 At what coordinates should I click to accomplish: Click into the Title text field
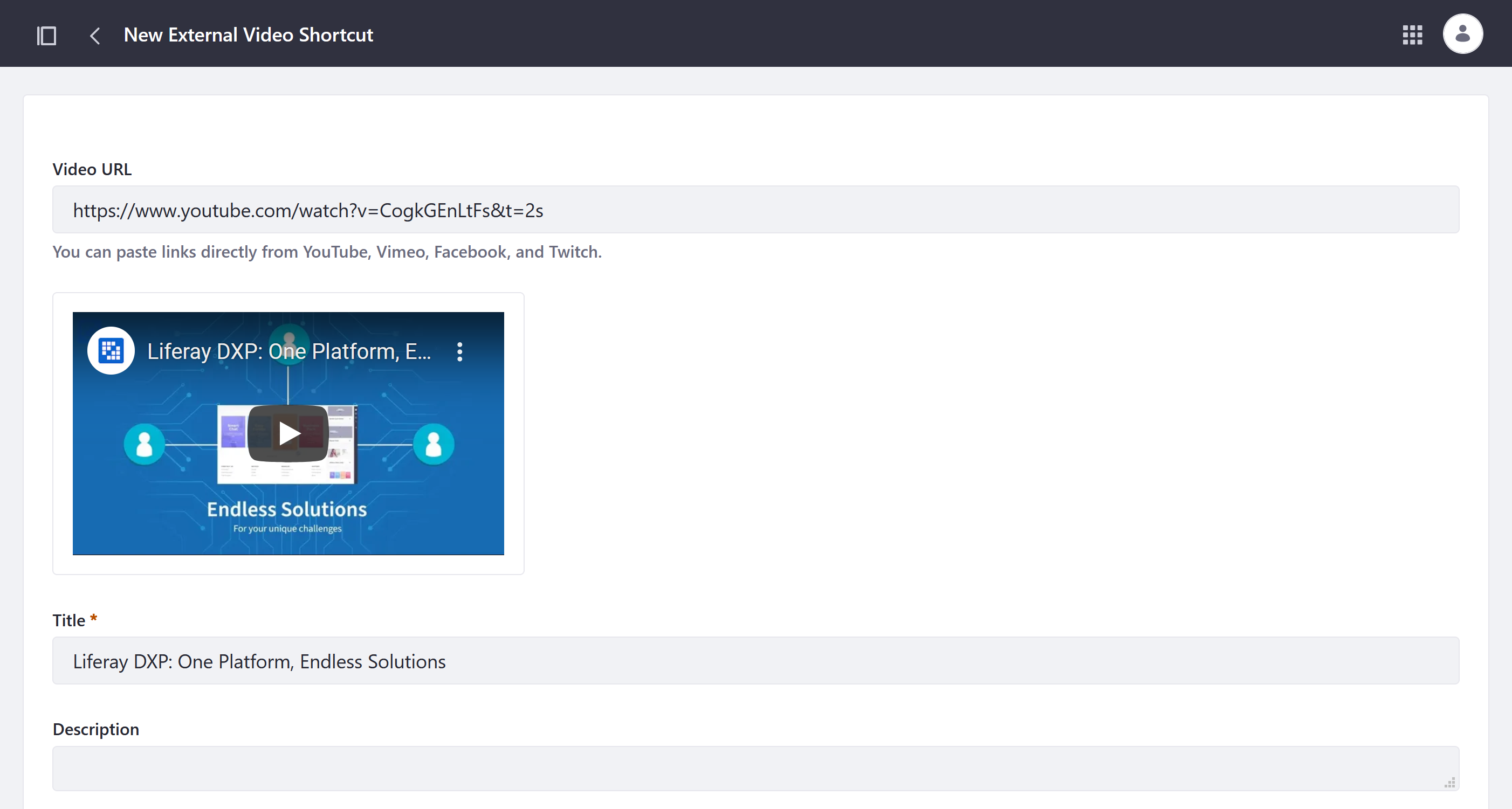click(x=755, y=661)
